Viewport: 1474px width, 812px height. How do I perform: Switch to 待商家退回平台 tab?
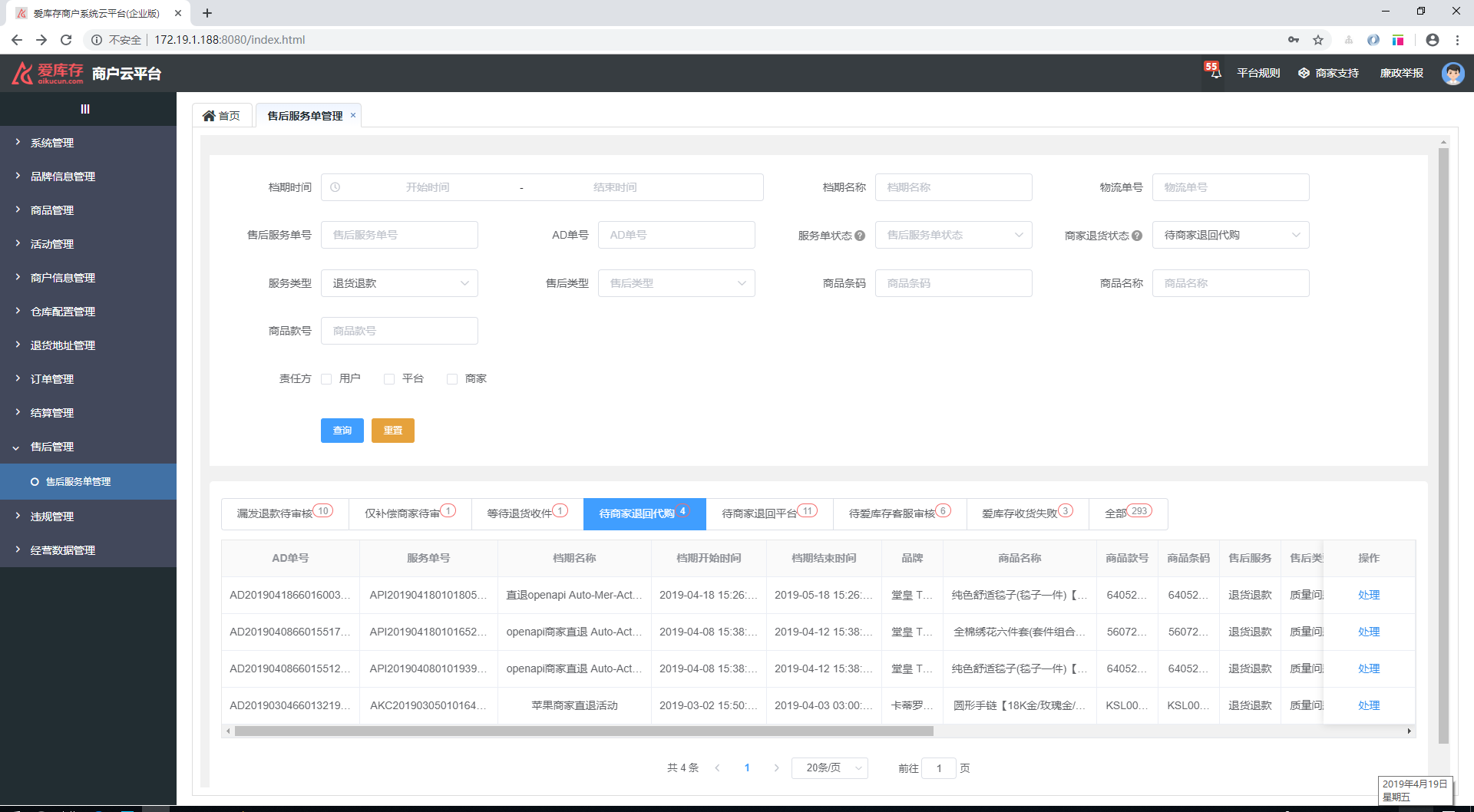[769, 513]
